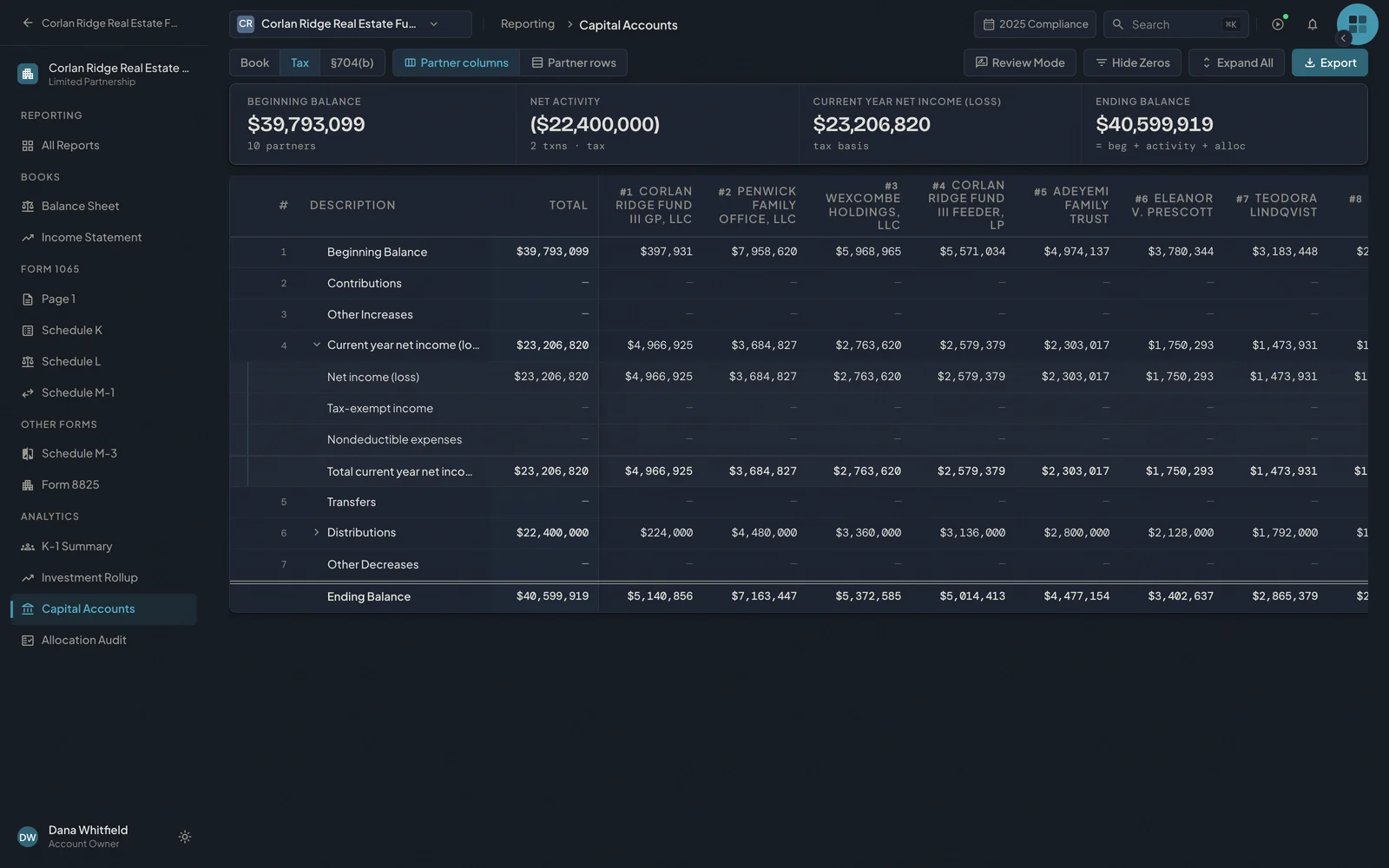1389x868 pixels.
Task: Open All Reports in sidebar
Action: [103, 146]
